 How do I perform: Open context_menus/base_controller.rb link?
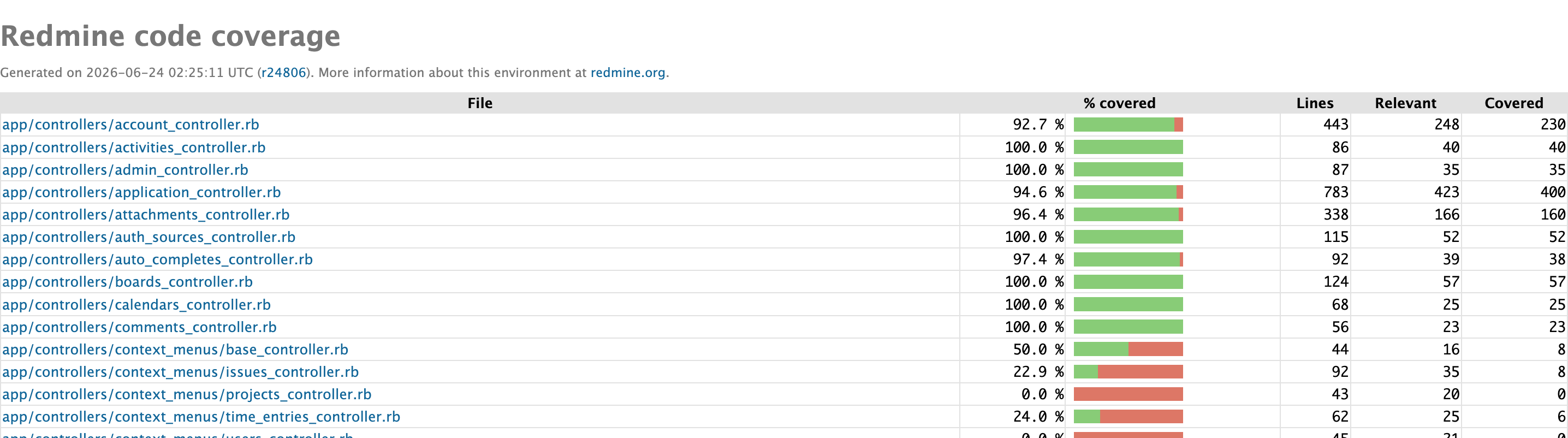[x=175, y=350]
